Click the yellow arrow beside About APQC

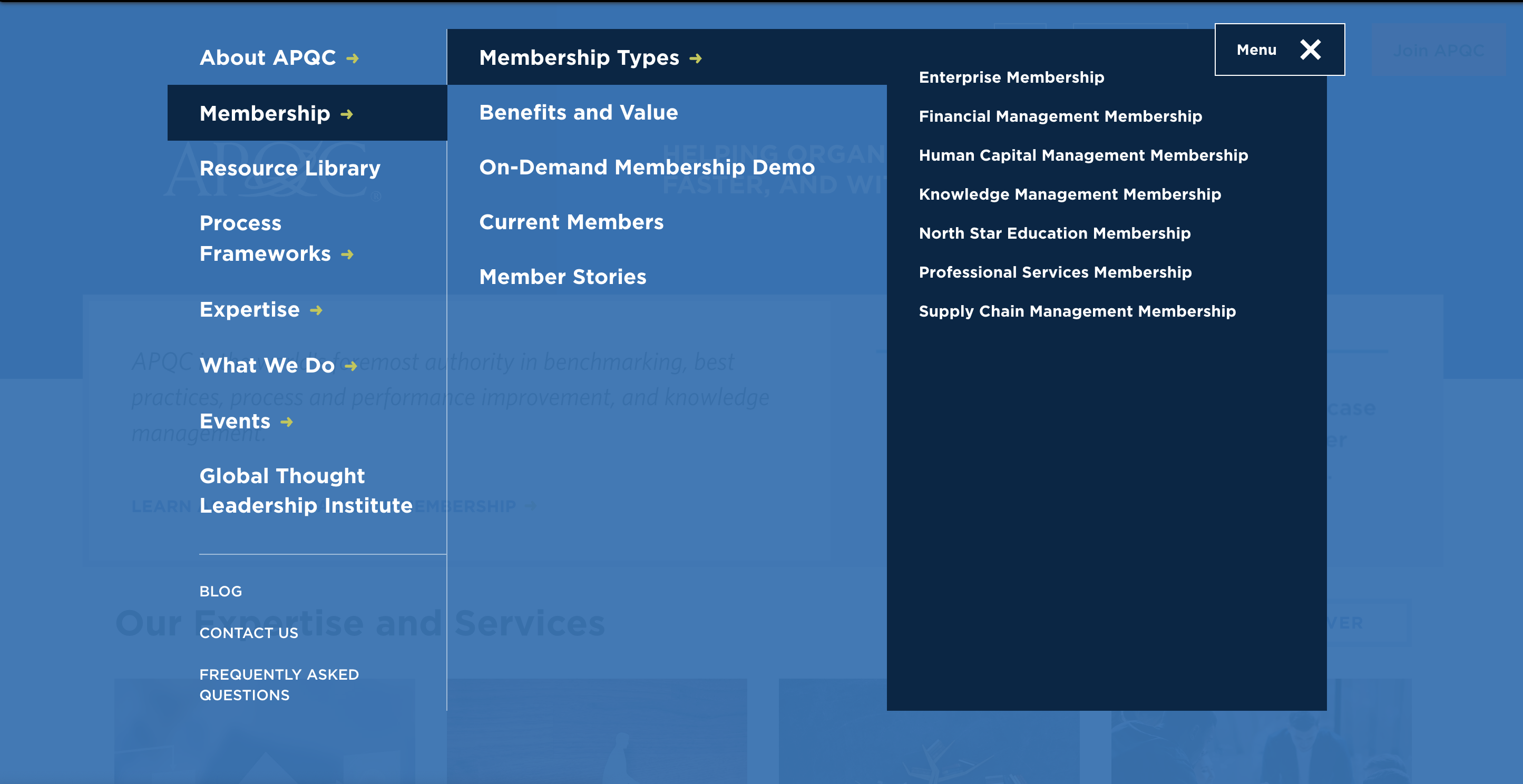pos(353,58)
